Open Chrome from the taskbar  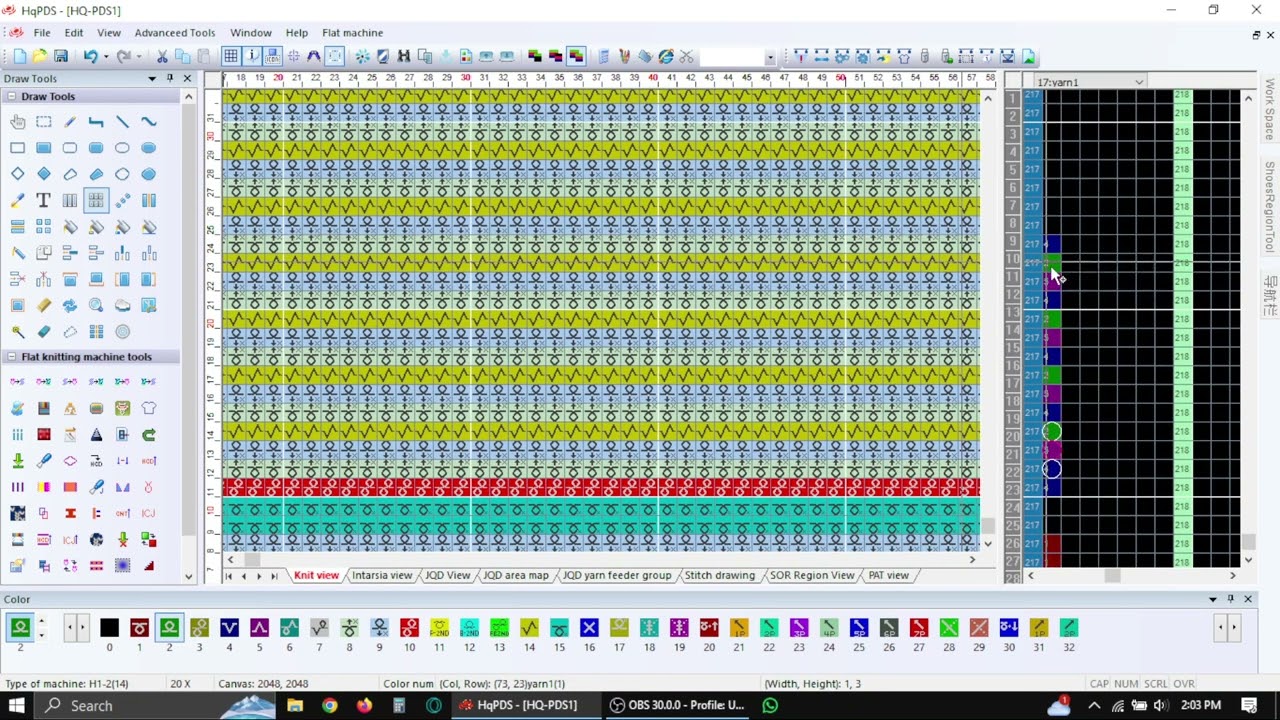pyautogui.click(x=329, y=705)
